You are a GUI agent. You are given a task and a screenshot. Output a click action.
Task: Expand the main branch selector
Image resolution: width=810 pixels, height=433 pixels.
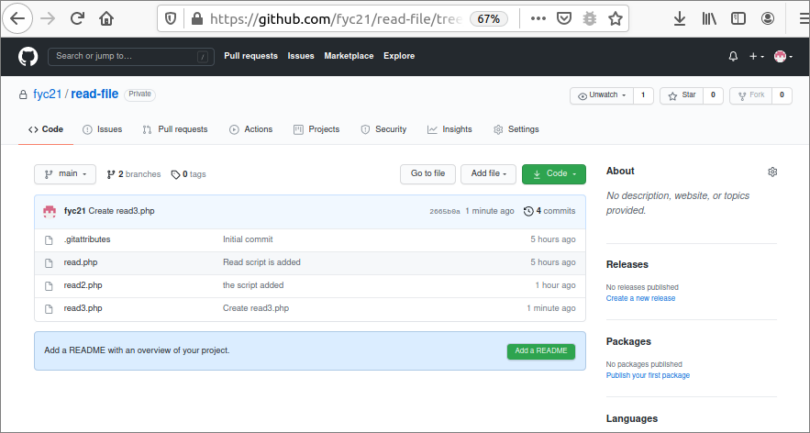(65, 174)
